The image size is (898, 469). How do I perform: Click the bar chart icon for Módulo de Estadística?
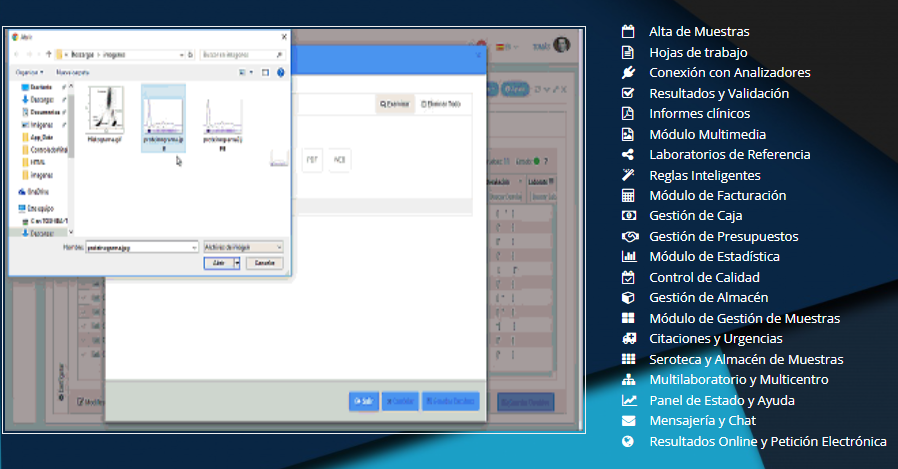coord(629,257)
